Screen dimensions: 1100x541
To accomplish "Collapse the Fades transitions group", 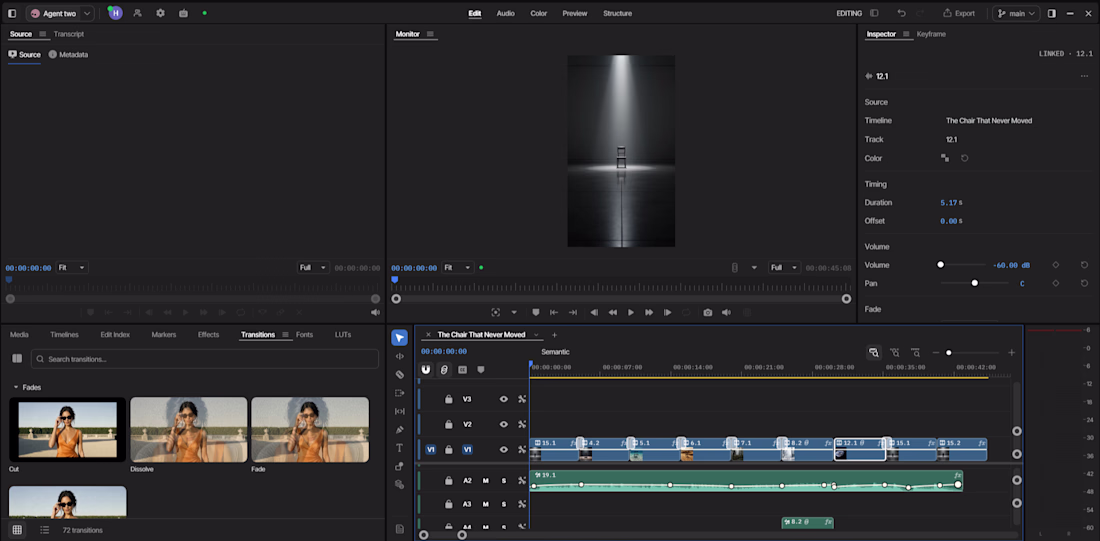I will pos(16,387).
